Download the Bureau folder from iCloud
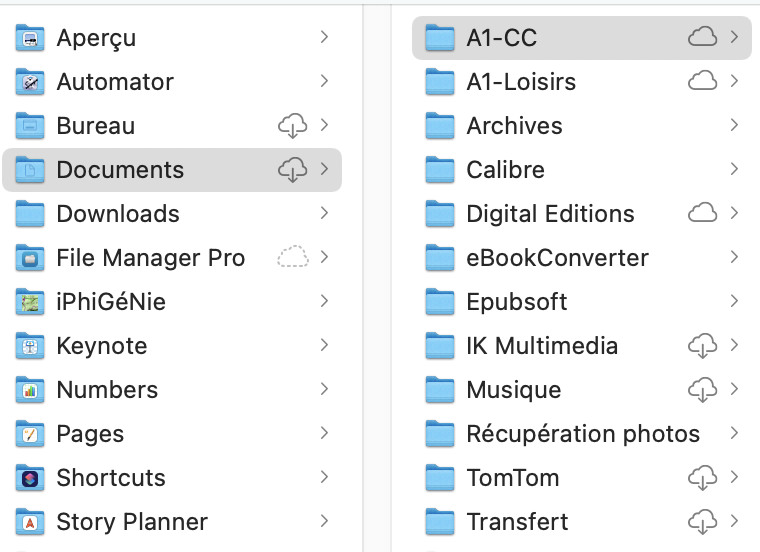Screen dimensions: 760x552 [292, 126]
